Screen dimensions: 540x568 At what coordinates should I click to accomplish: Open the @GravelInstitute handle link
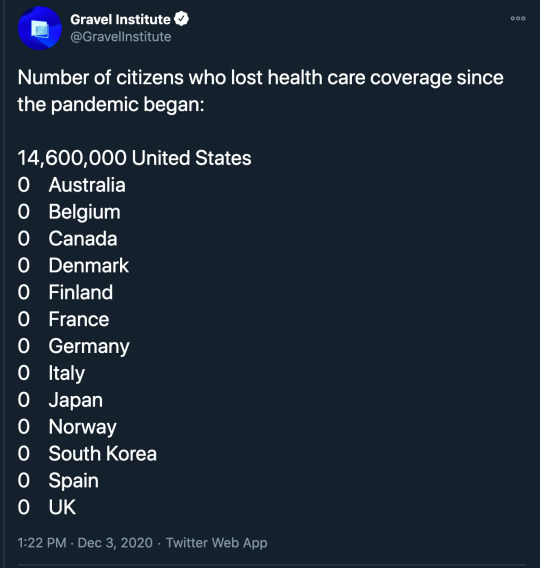click(121, 37)
